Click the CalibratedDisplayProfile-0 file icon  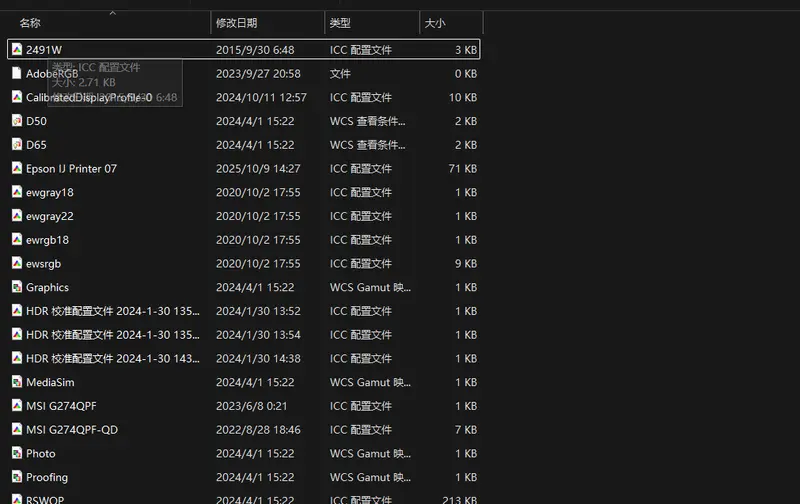17,97
